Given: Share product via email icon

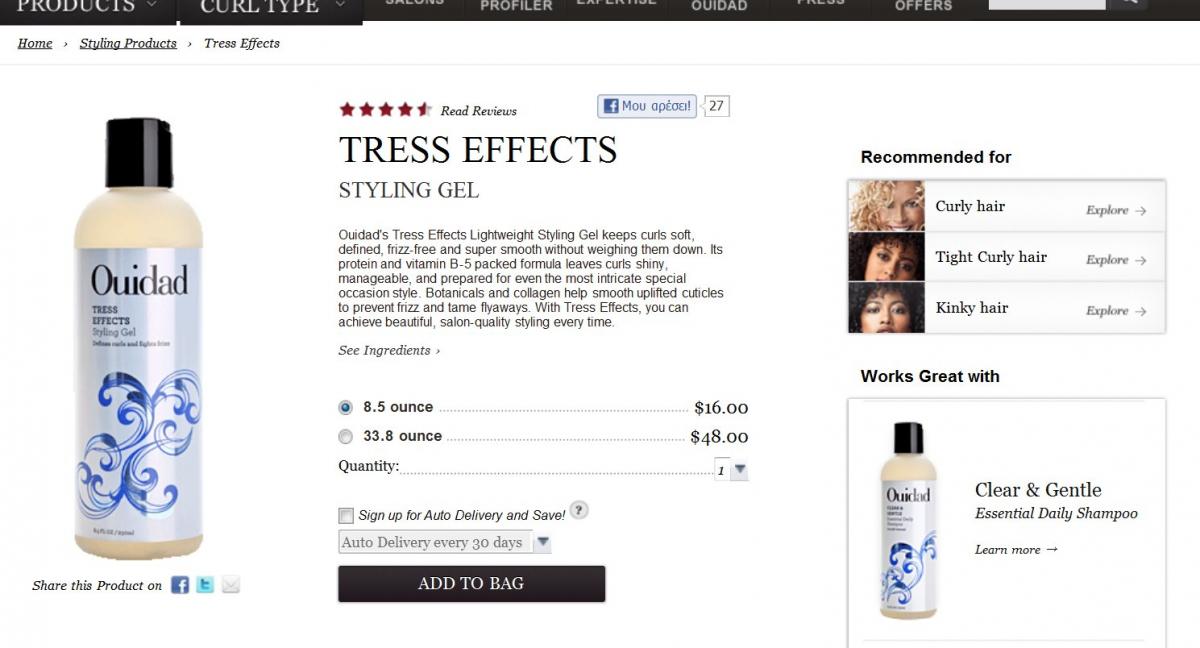Looking at the screenshot, I should pos(231,585).
